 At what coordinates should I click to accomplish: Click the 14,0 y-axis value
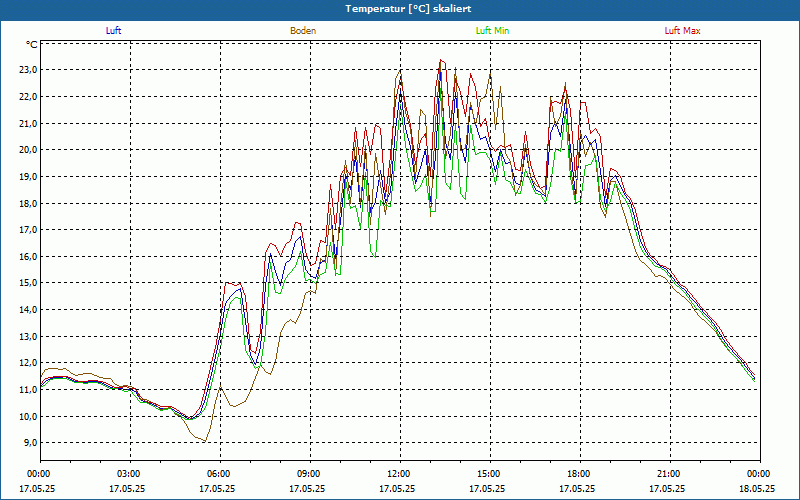point(28,310)
